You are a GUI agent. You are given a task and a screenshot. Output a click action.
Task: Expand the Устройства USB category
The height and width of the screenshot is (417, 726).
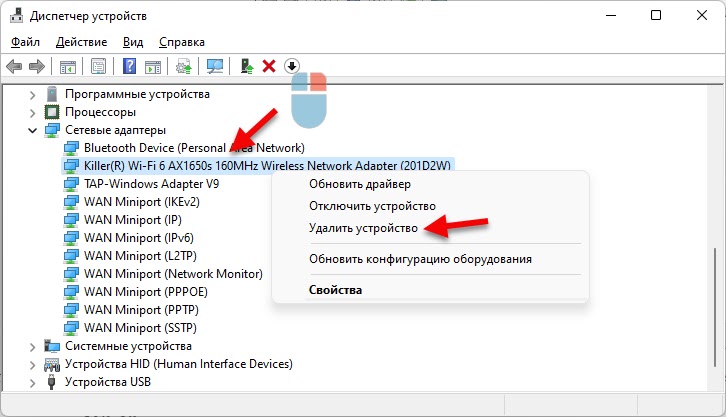pos(33,382)
